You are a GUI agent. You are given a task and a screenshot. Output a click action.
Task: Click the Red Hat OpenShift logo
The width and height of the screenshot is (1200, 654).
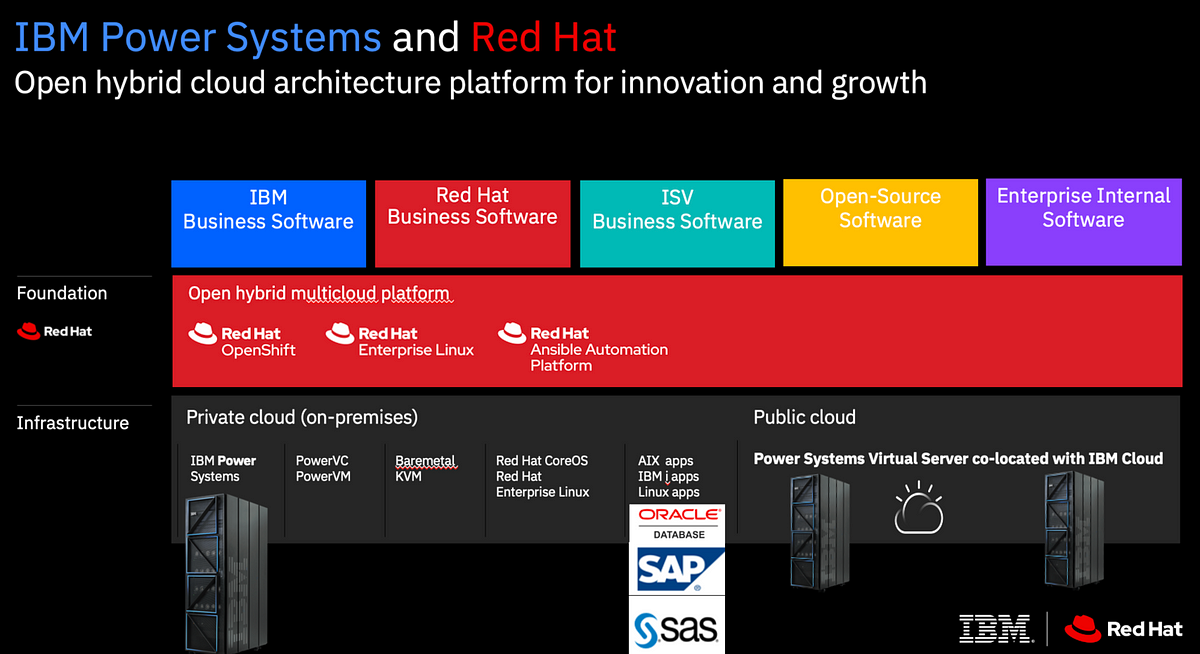[242, 340]
